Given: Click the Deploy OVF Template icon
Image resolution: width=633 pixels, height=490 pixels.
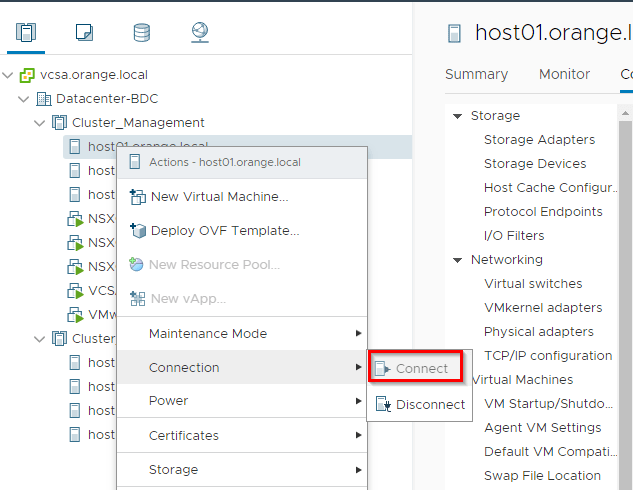Looking at the screenshot, I should [x=137, y=231].
